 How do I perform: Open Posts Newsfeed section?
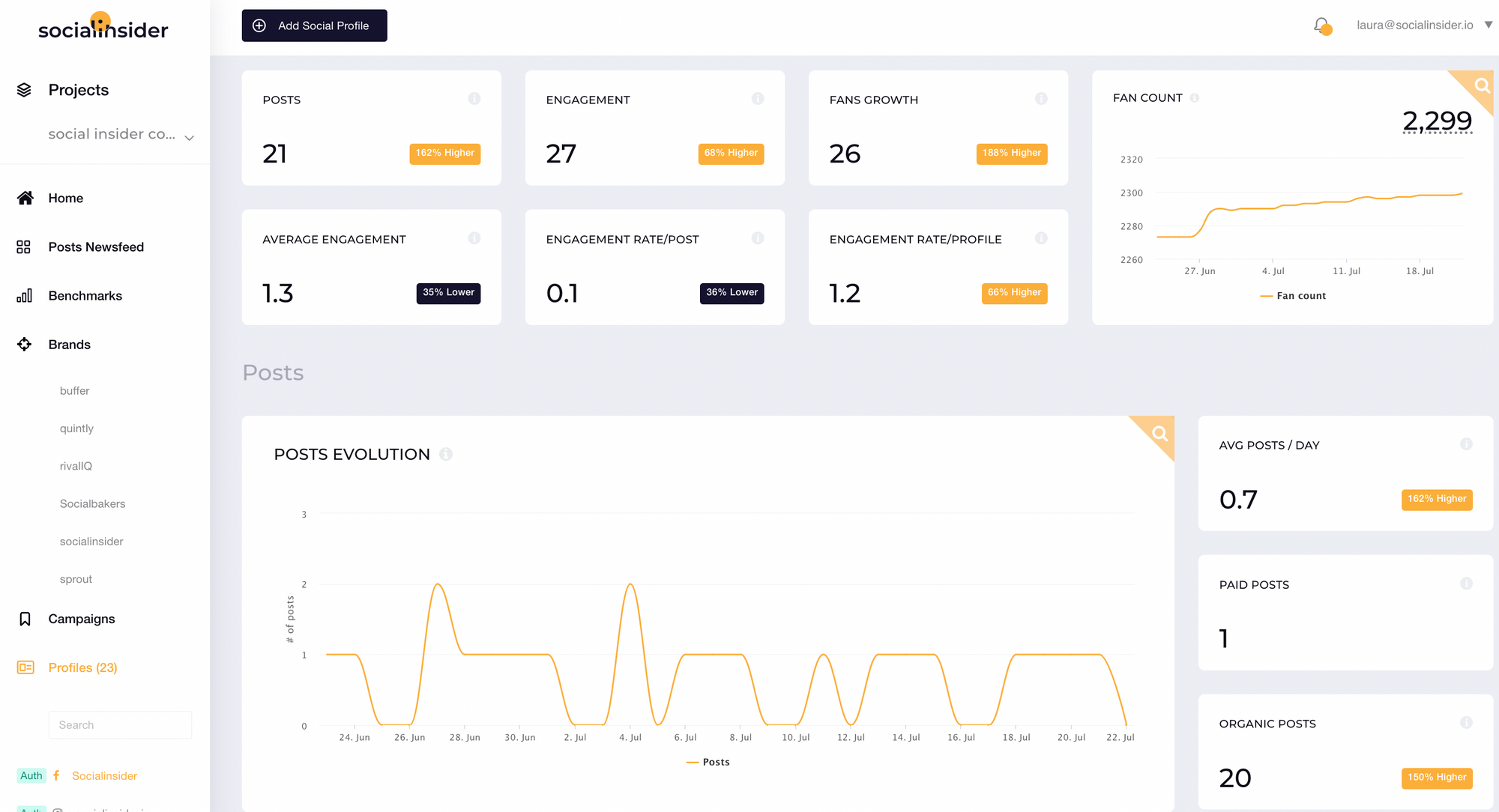pos(96,247)
